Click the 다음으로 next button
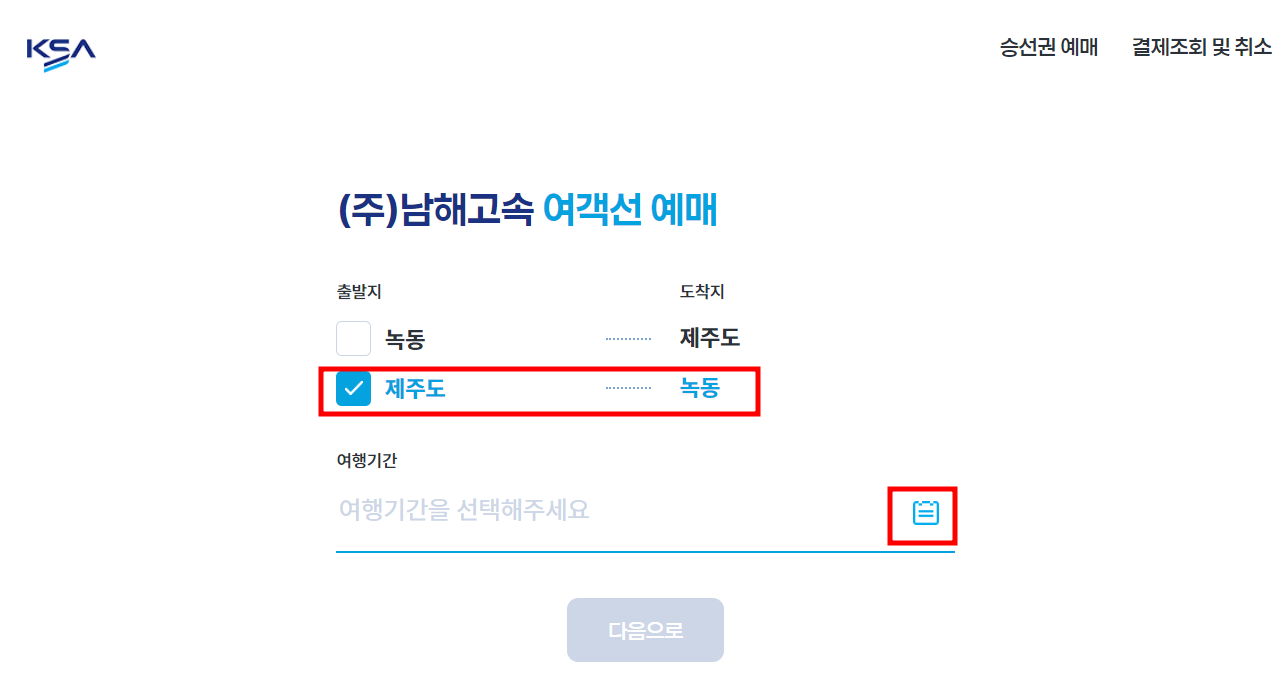The height and width of the screenshot is (686, 1283). pos(645,629)
